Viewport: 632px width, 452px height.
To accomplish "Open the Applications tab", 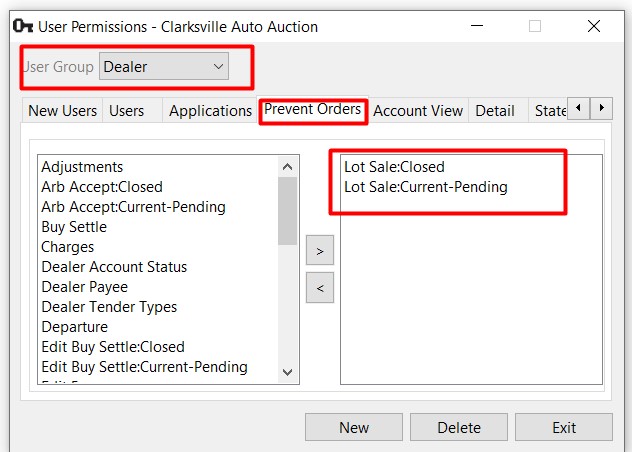I will pyautogui.click(x=210, y=111).
